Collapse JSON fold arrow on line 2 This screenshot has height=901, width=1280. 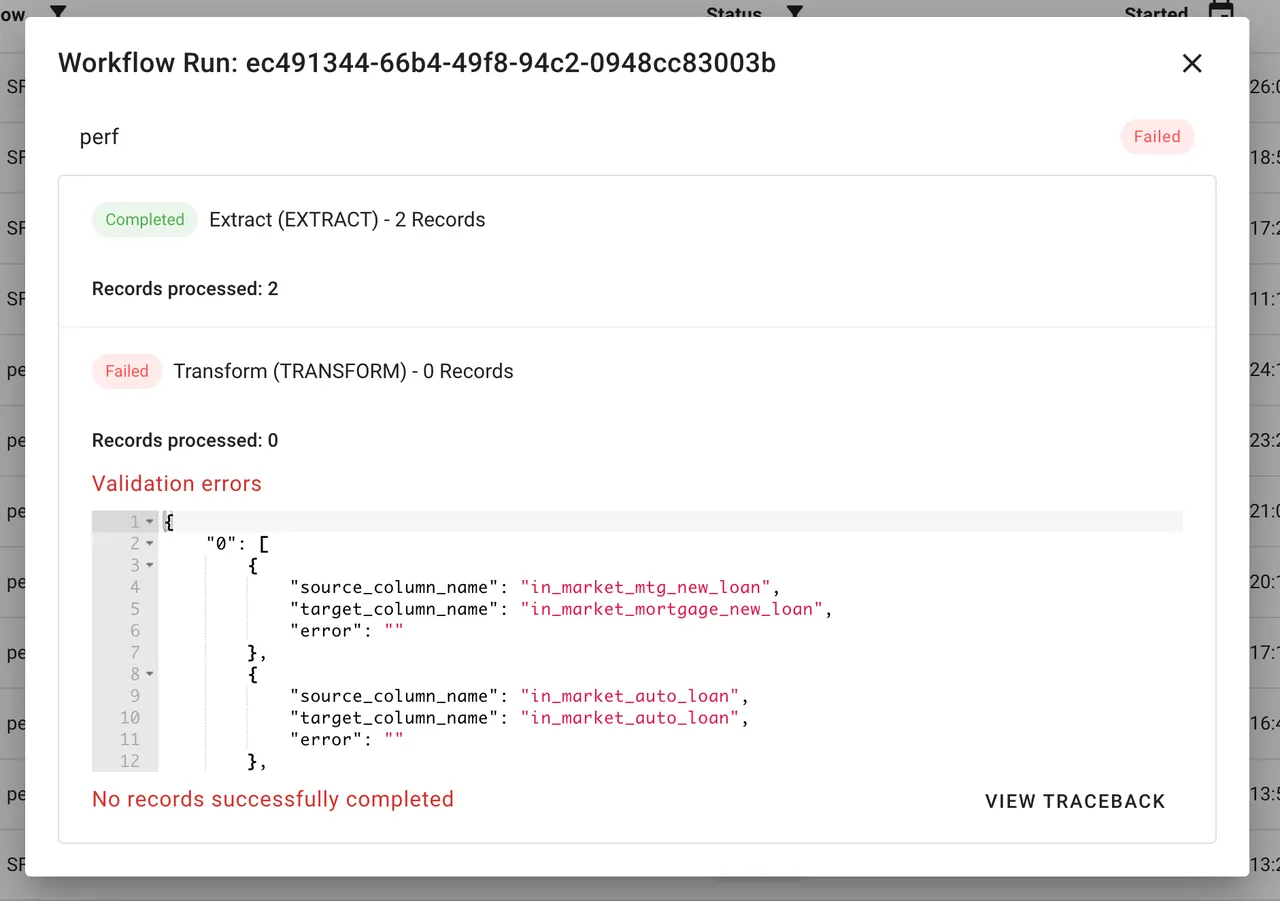click(150, 544)
